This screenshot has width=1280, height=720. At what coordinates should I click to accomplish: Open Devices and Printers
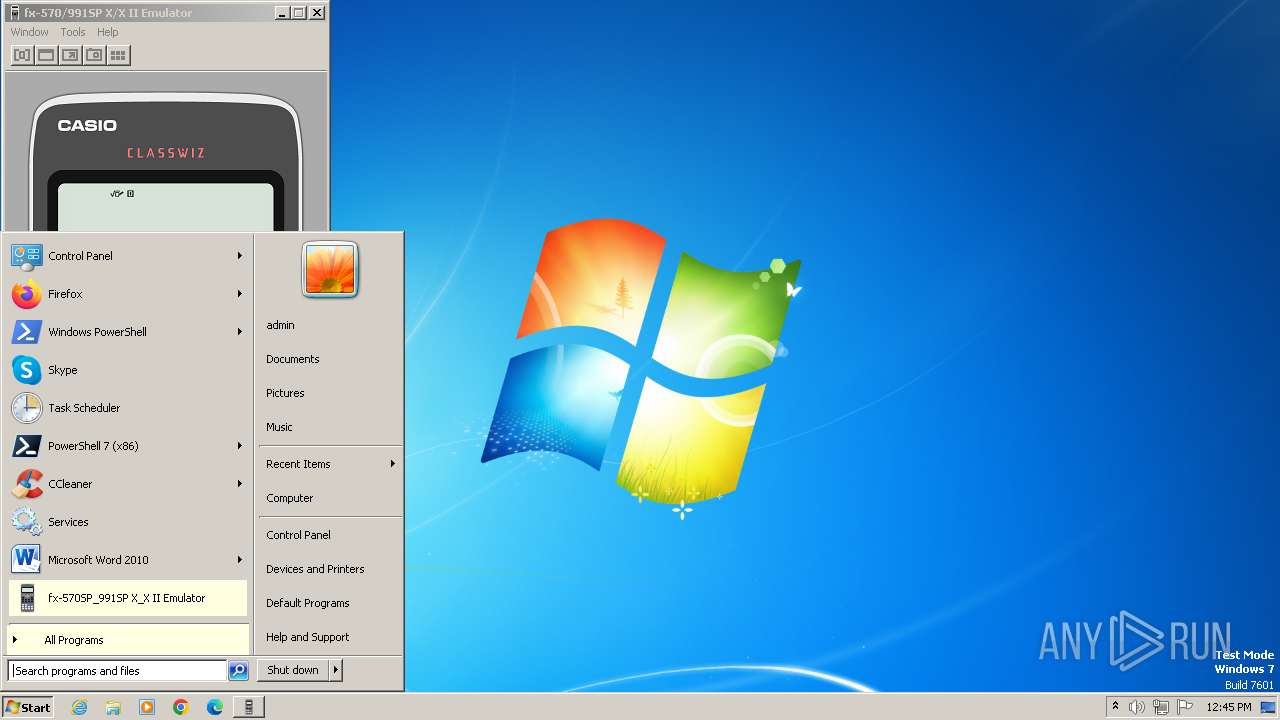pyautogui.click(x=330, y=569)
